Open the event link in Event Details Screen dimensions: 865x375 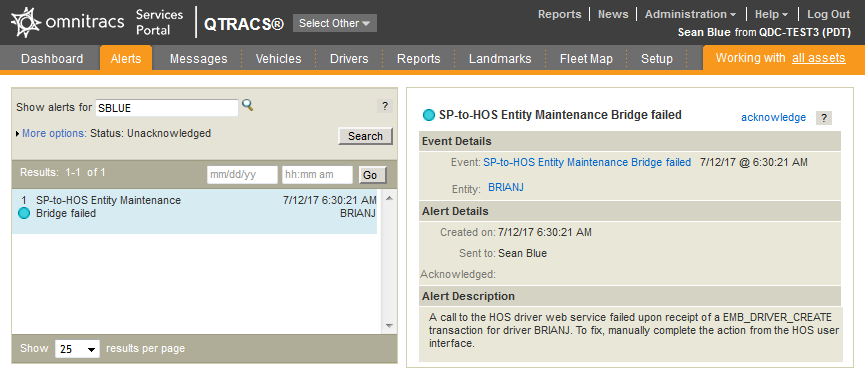pyautogui.click(x=587, y=162)
